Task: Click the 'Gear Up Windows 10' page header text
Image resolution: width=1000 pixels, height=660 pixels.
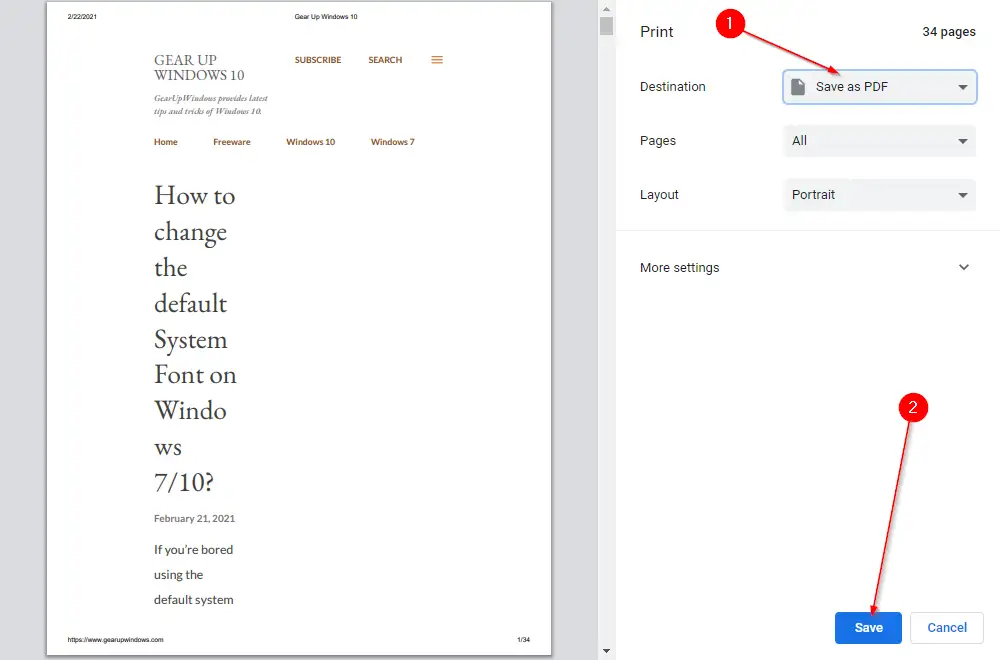Action: [326, 17]
